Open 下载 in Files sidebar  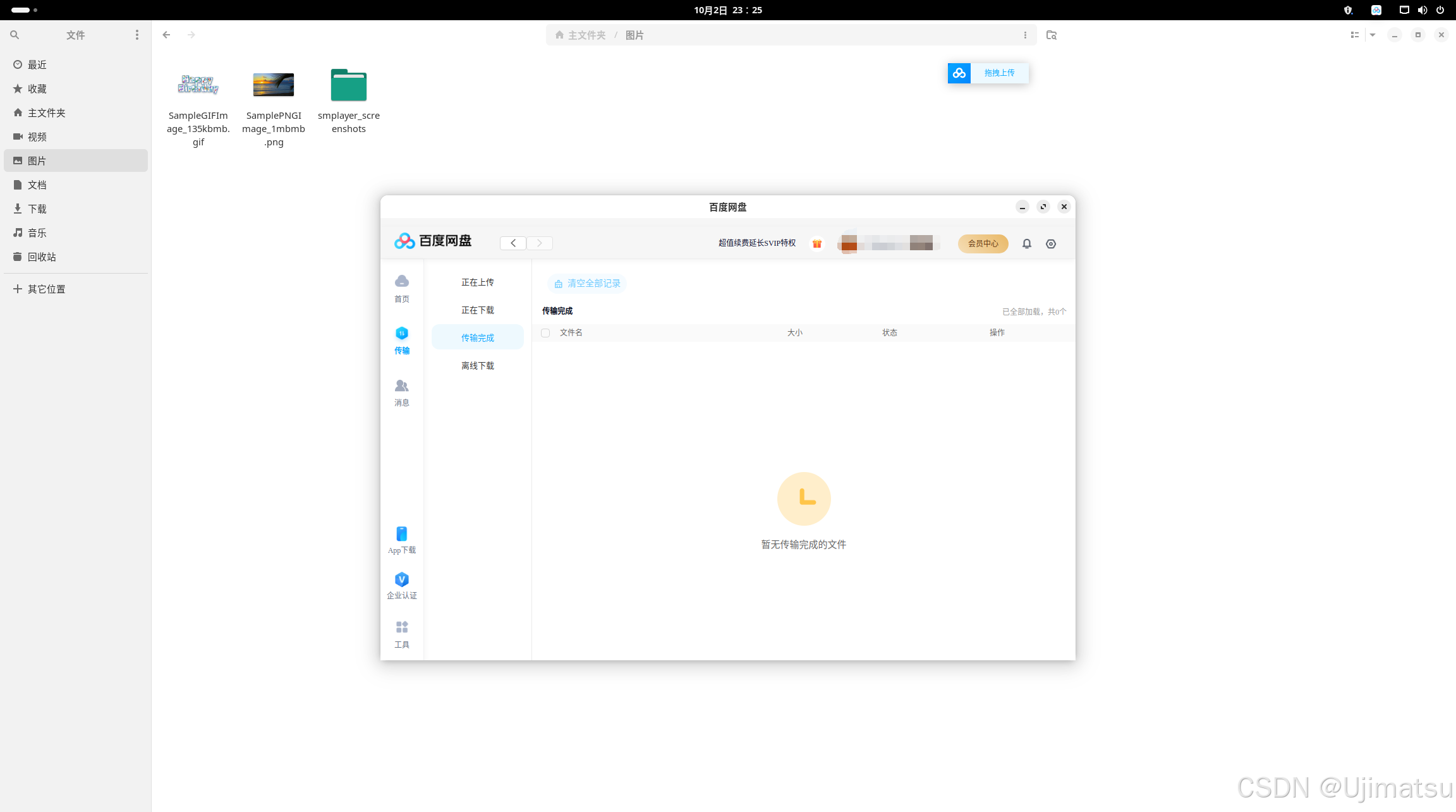tap(37, 209)
